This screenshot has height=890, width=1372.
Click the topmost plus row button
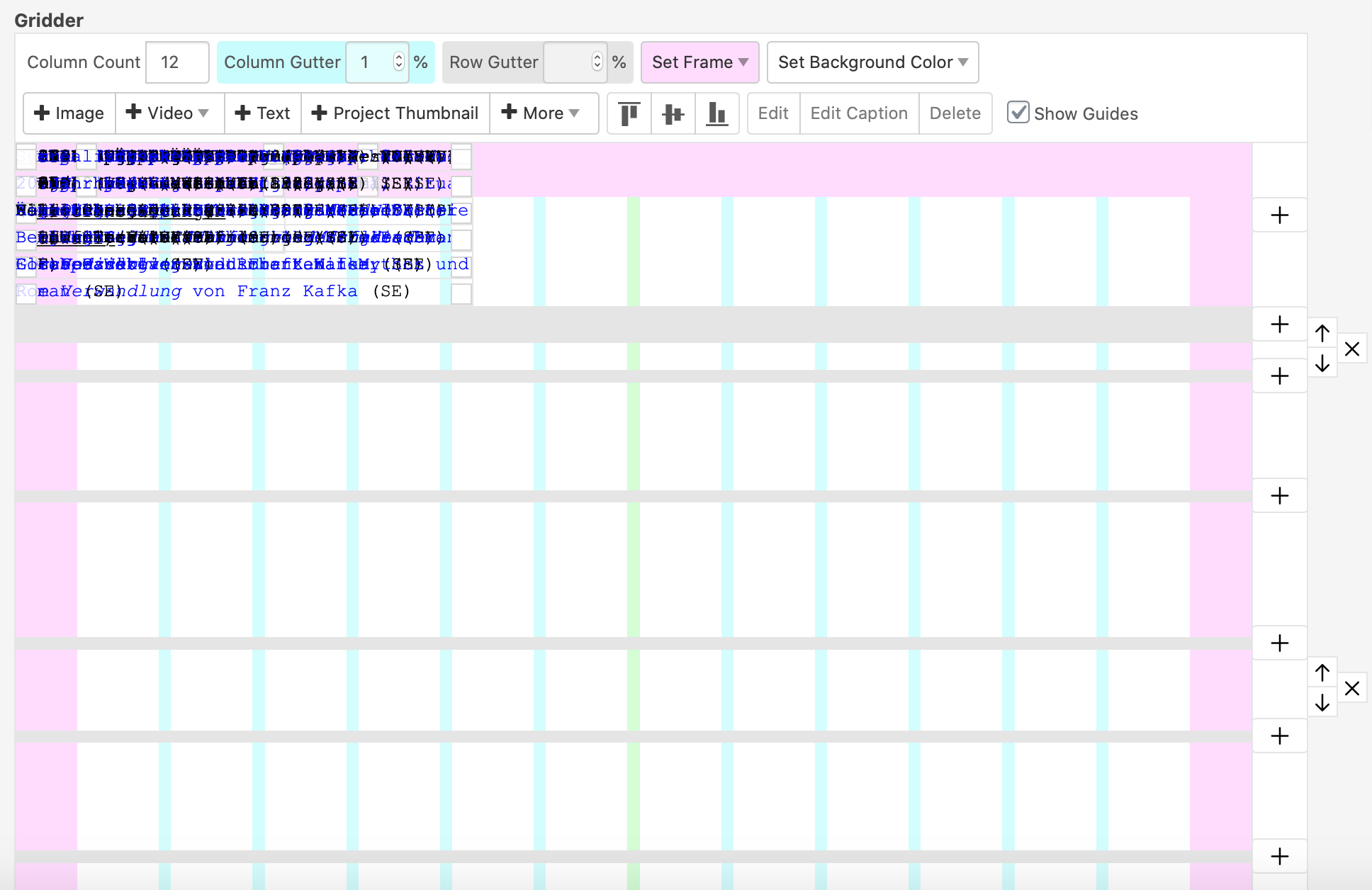[1279, 215]
